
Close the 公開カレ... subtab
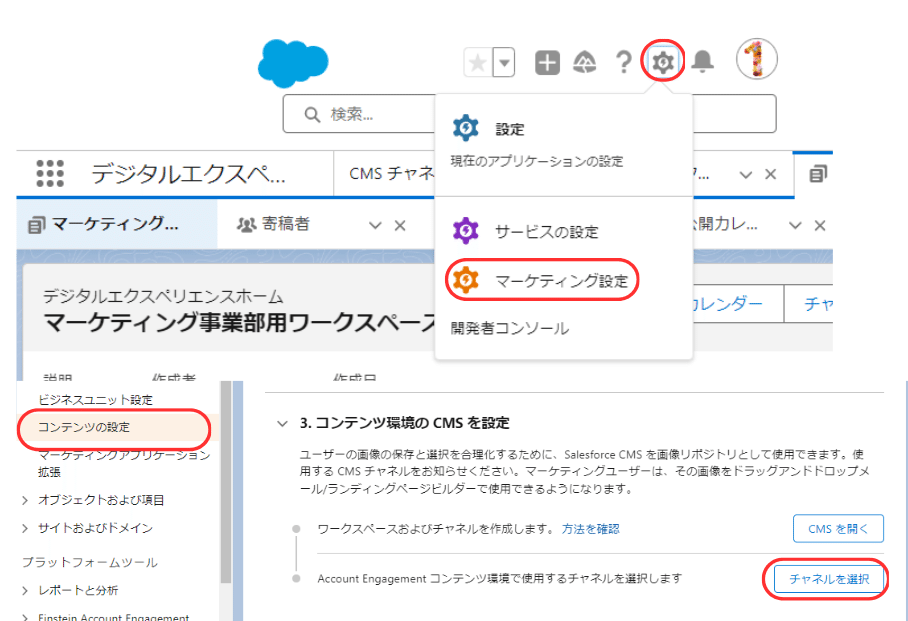820,225
